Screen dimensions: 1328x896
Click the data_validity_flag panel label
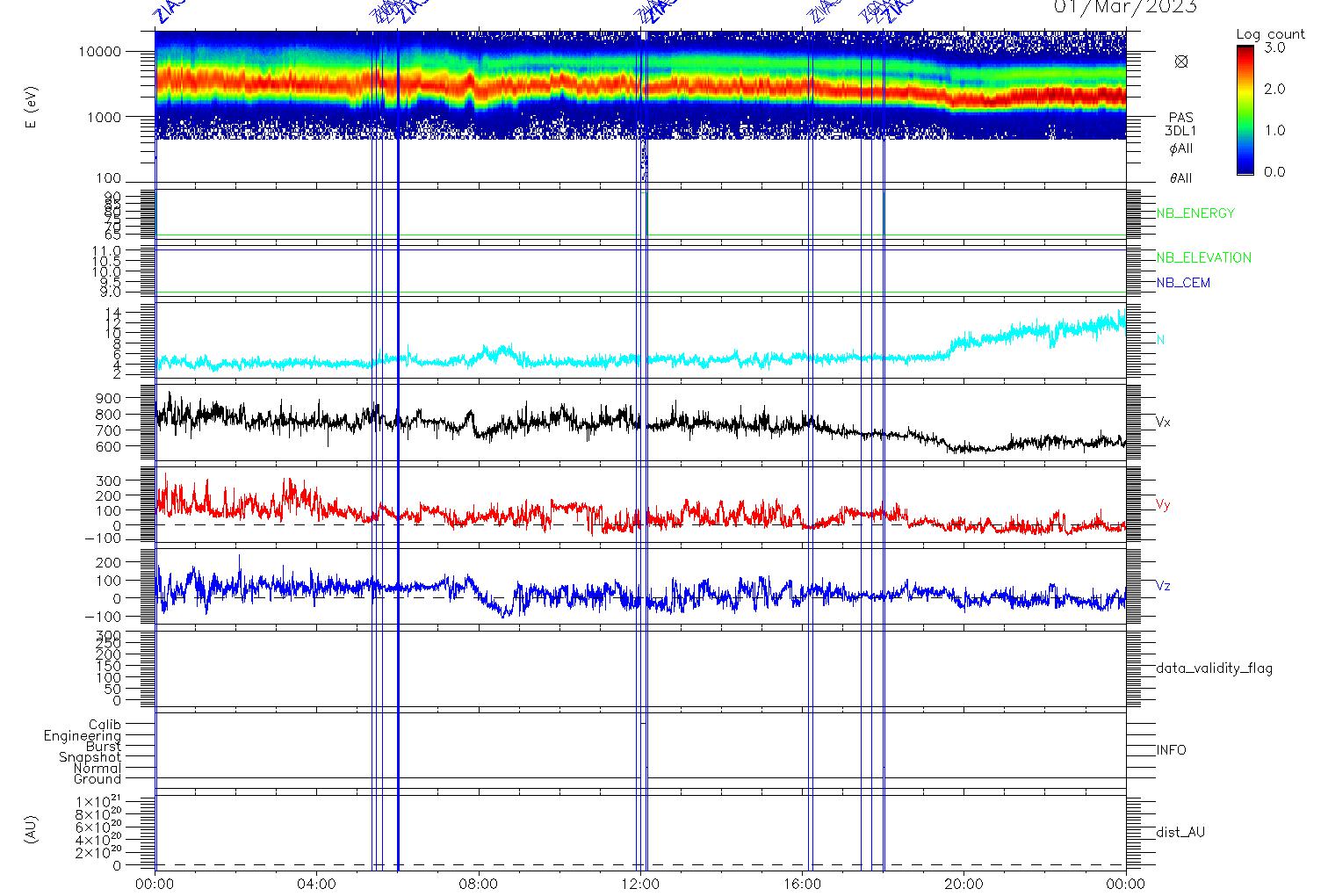pos(1214,668)
